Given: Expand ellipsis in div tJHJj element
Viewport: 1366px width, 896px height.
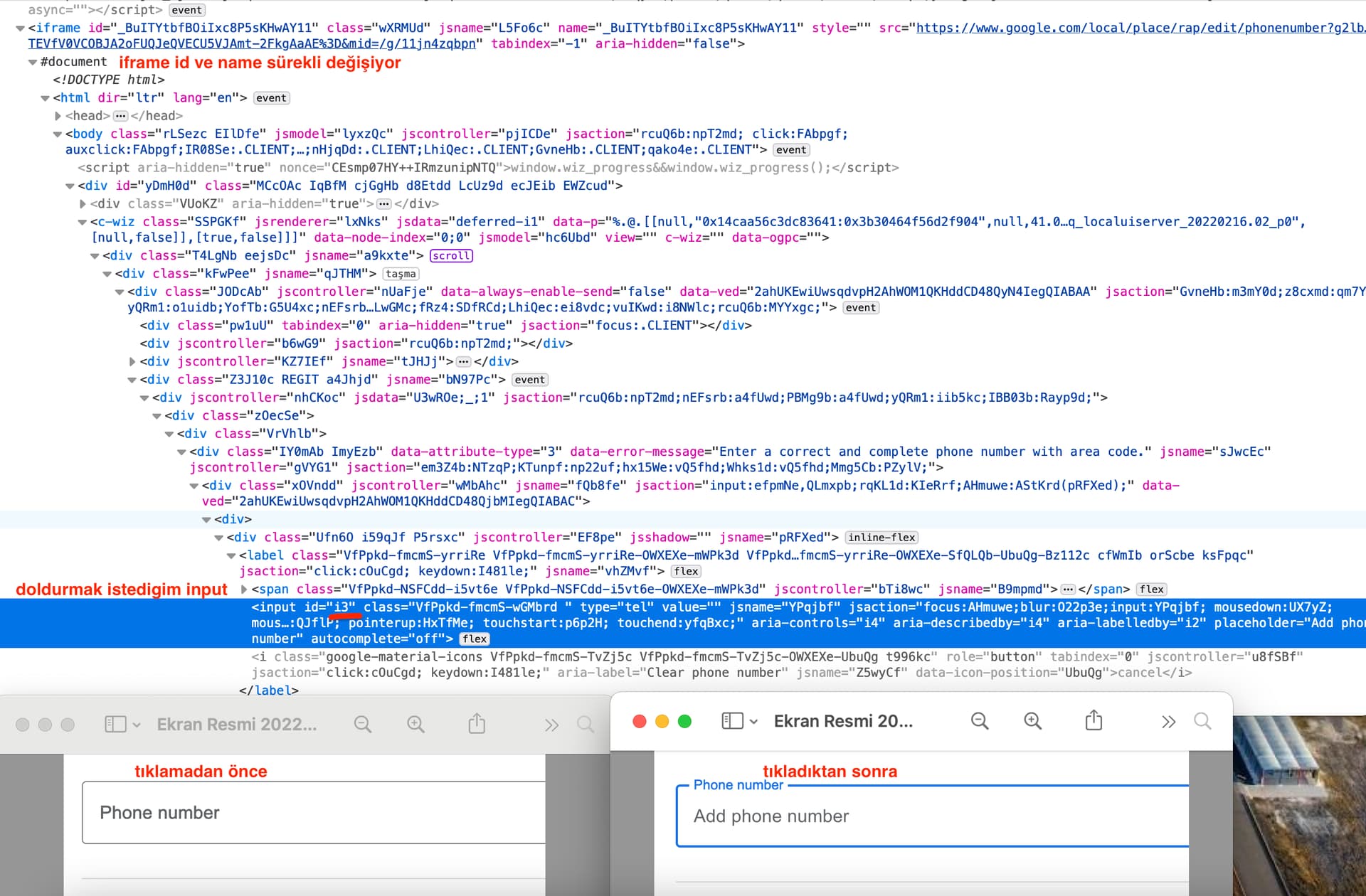Looking at the screenshot, I should point(464,362).
